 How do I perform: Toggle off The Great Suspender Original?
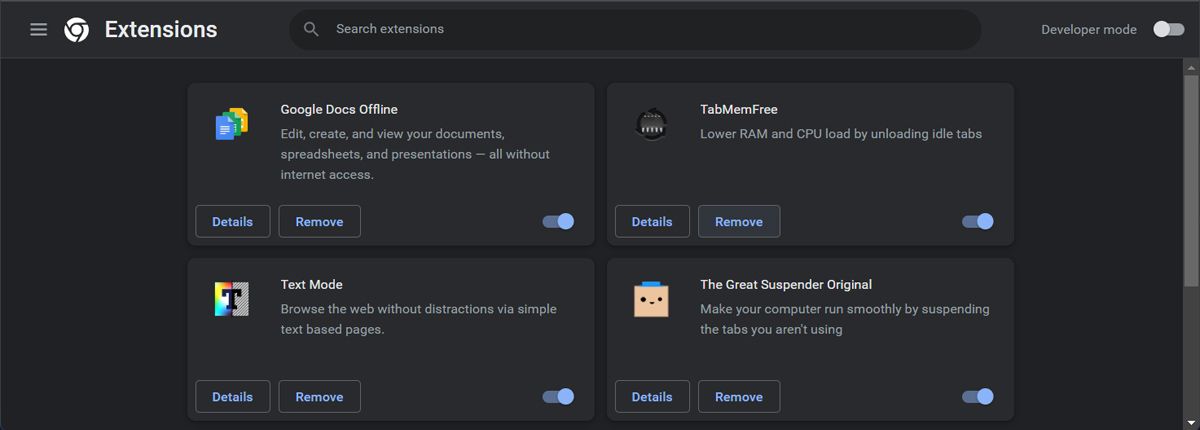point(978,397)
